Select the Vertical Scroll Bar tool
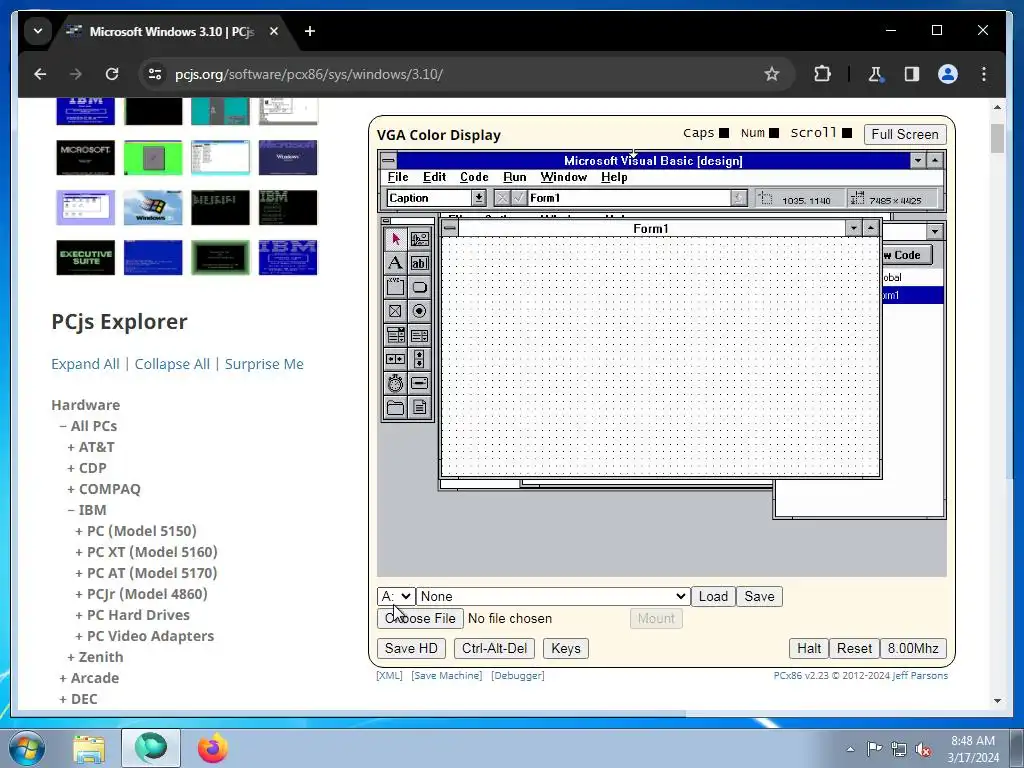 [x=419, y=359]
